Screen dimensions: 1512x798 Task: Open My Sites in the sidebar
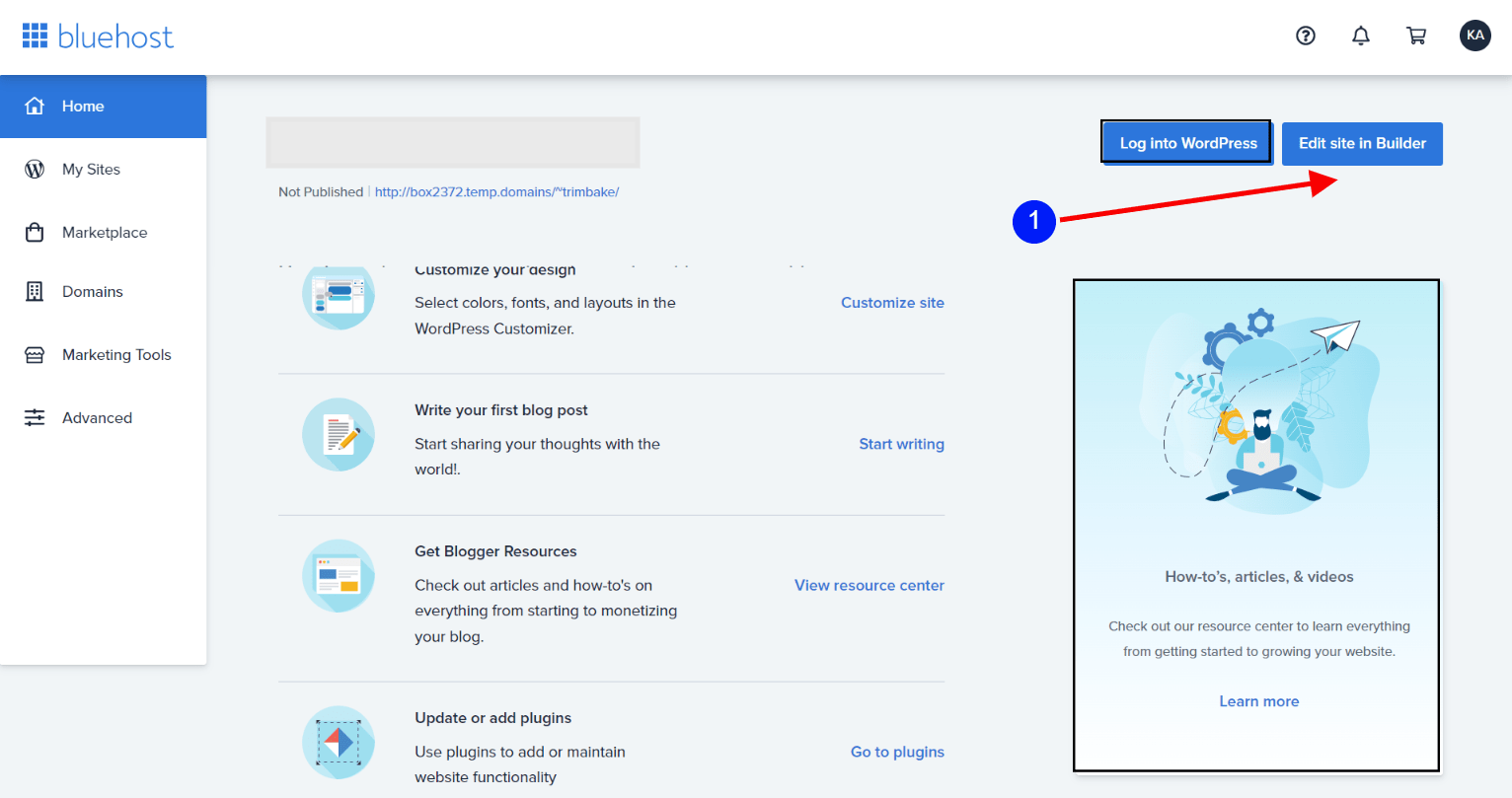(x=103, y=170)
